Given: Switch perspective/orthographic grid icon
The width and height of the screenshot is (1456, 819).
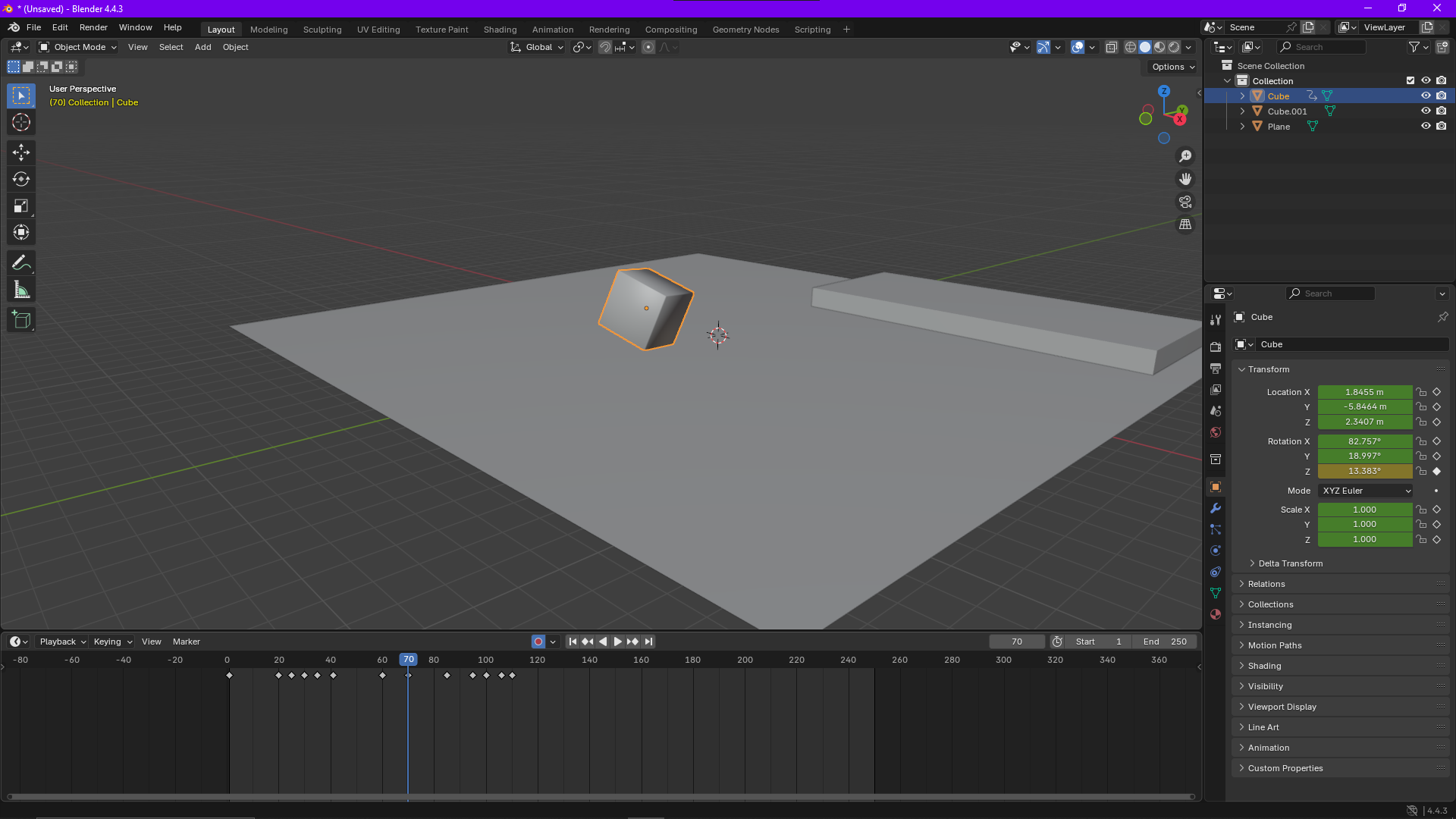Looking at the screenshot, I should pos(1185,224).
